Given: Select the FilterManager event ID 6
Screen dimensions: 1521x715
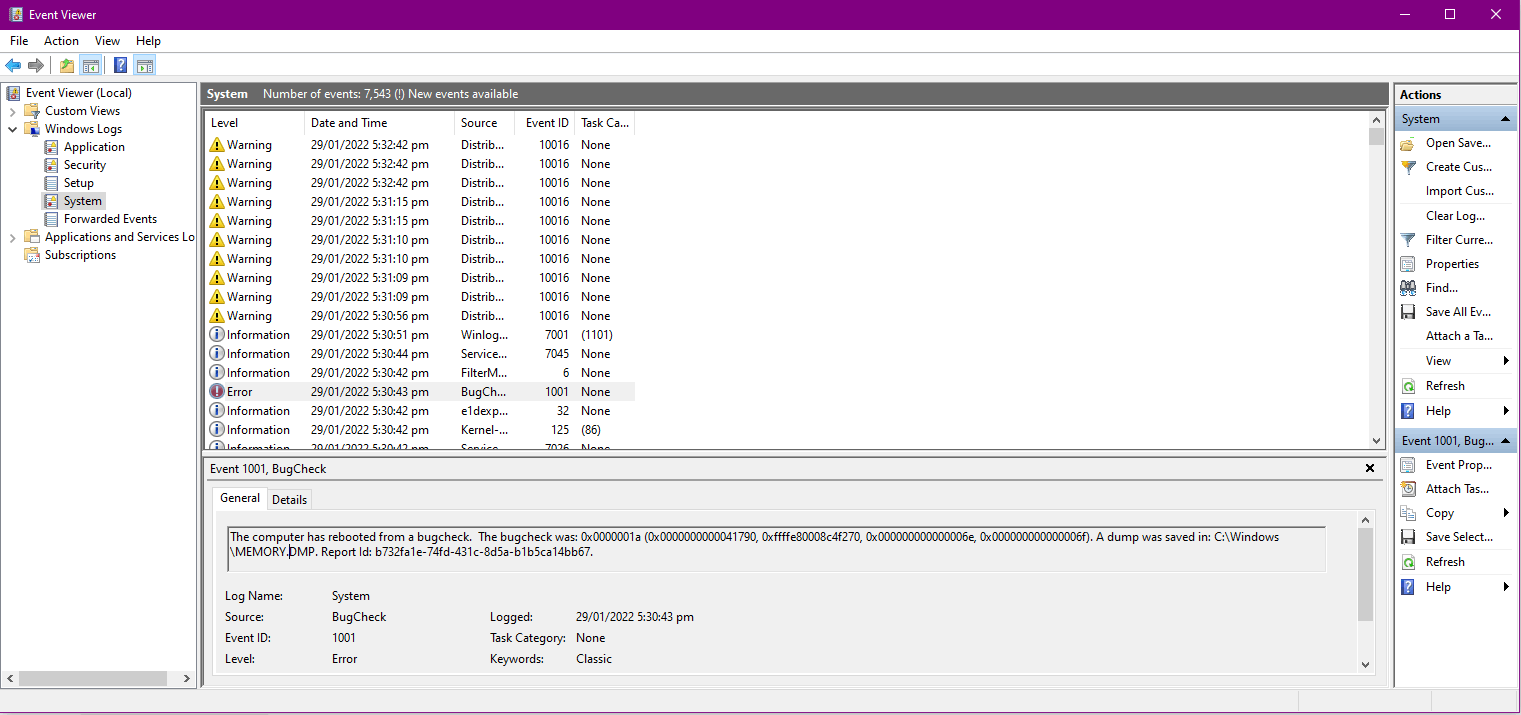Looking at the screenshot, I should point(420,373).
